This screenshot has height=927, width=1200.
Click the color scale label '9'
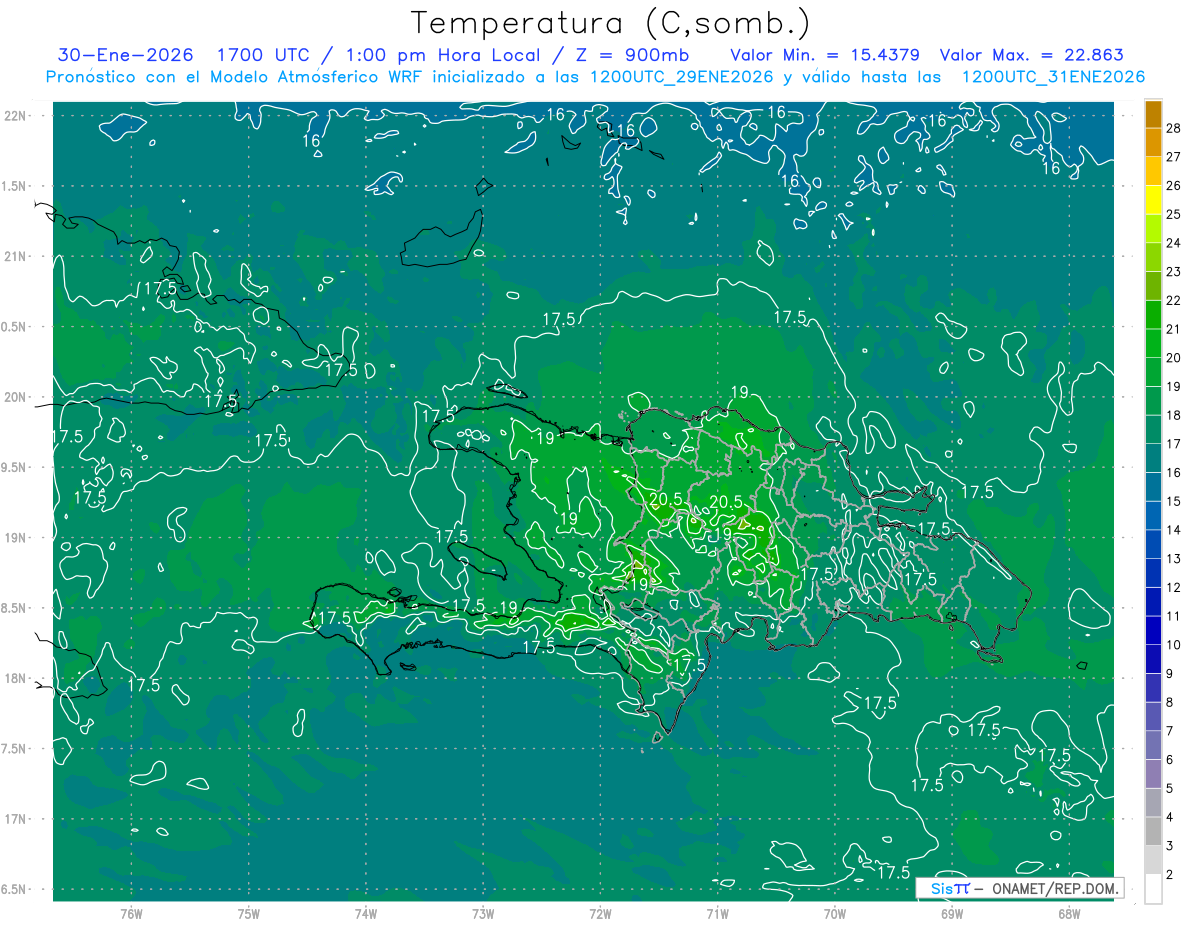click(x=1170, y=674)
